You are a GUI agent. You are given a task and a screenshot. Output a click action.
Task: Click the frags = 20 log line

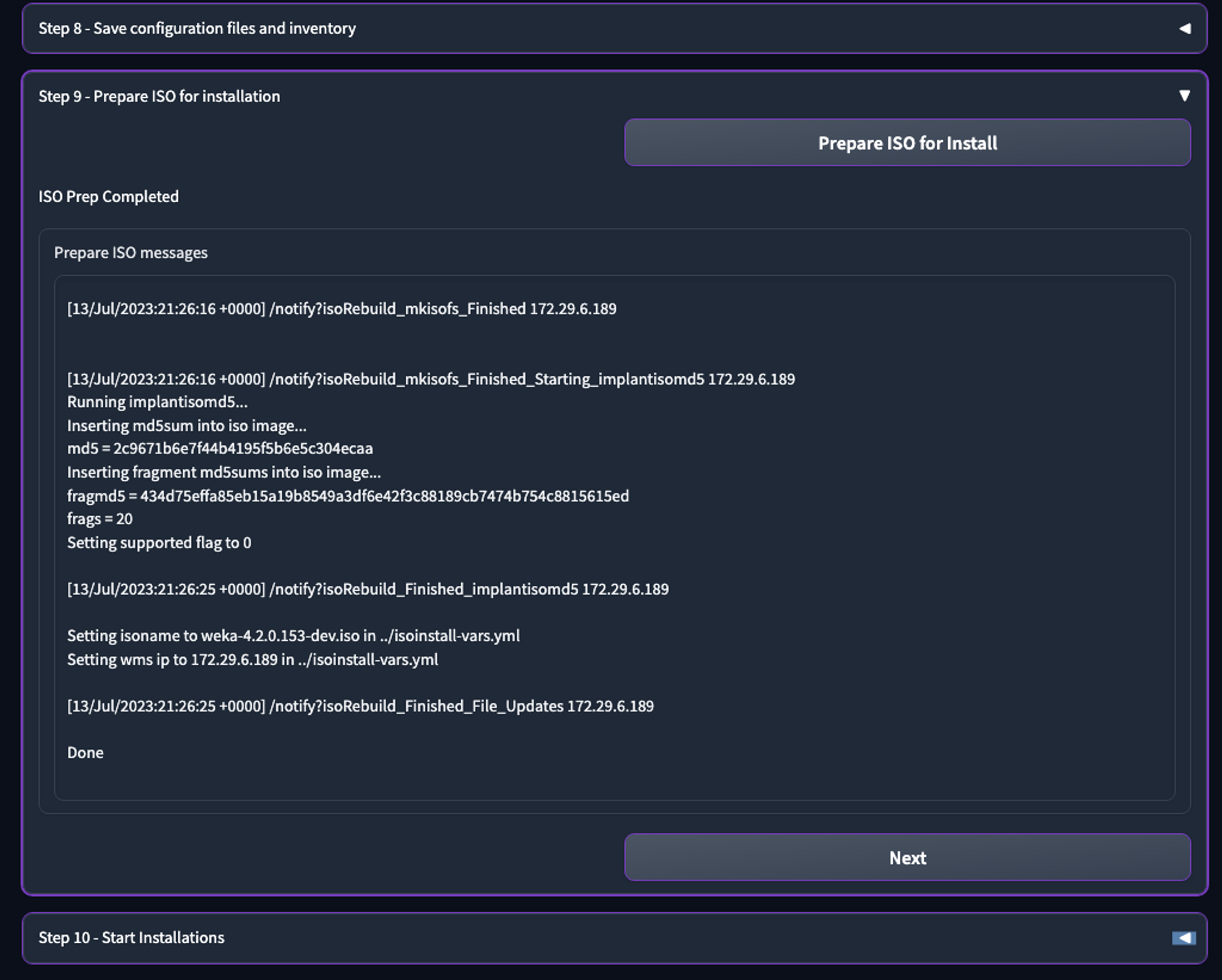[x=100, y=519]
